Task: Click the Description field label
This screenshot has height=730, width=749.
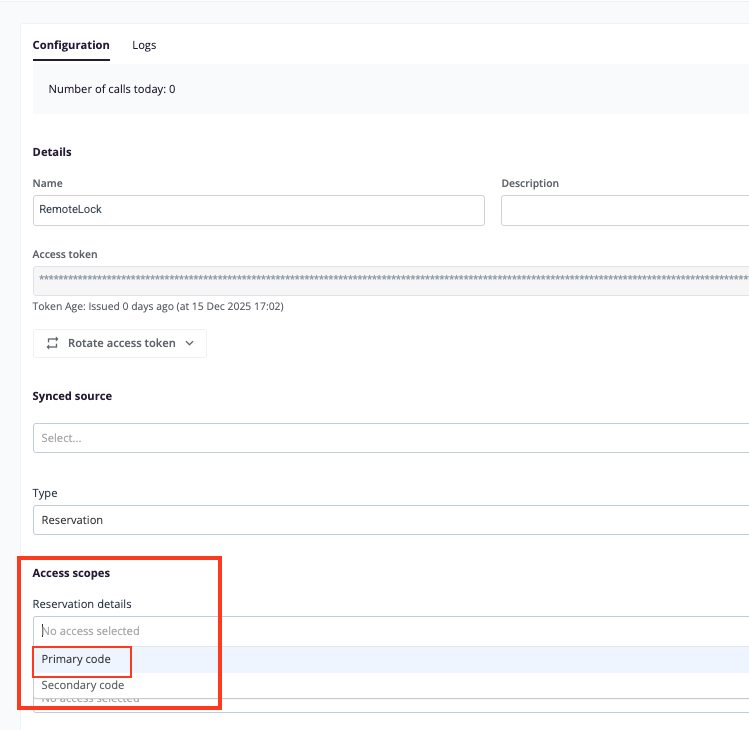Action: coord(530,184)
